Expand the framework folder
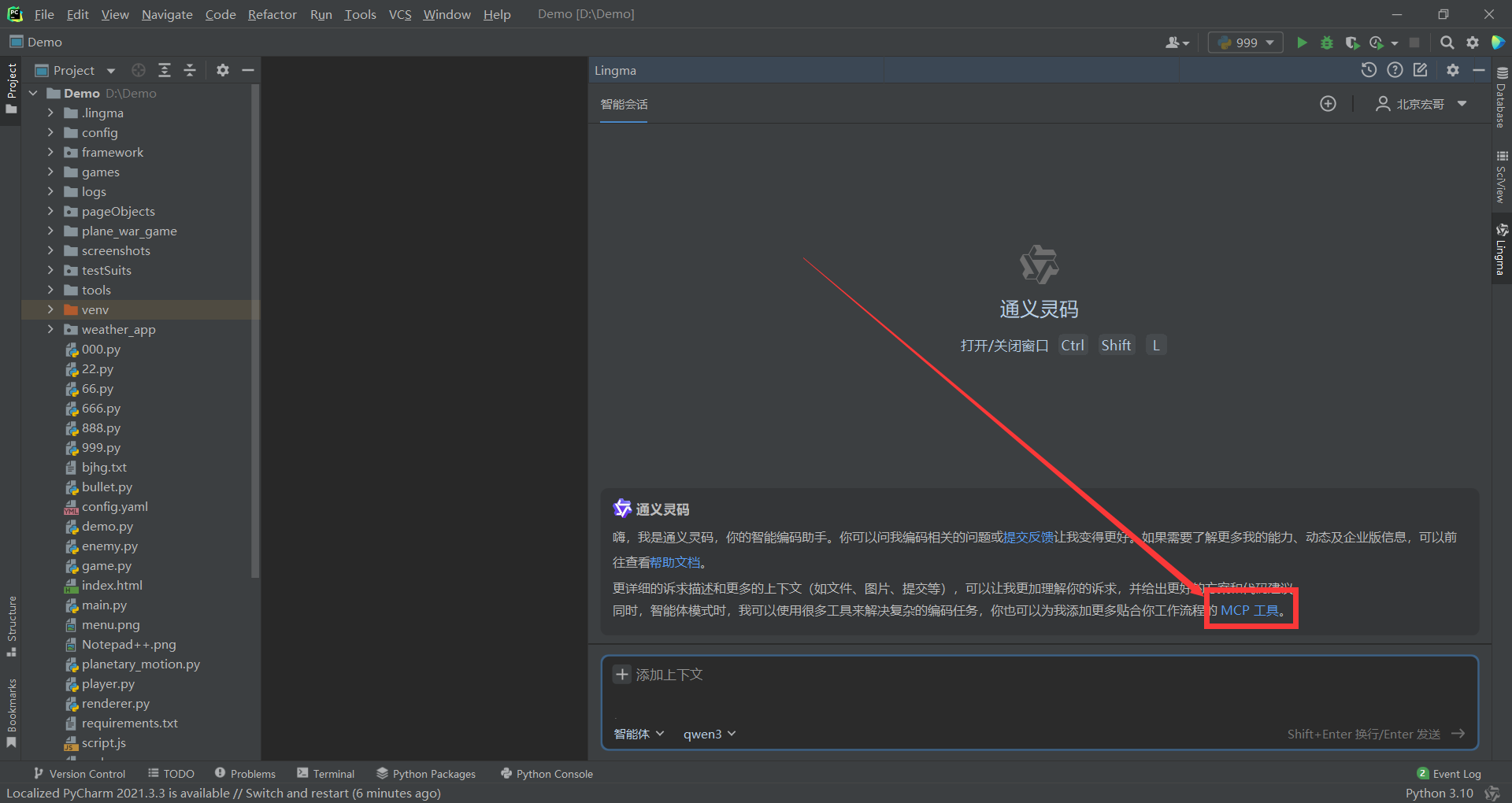 (50, 152)
